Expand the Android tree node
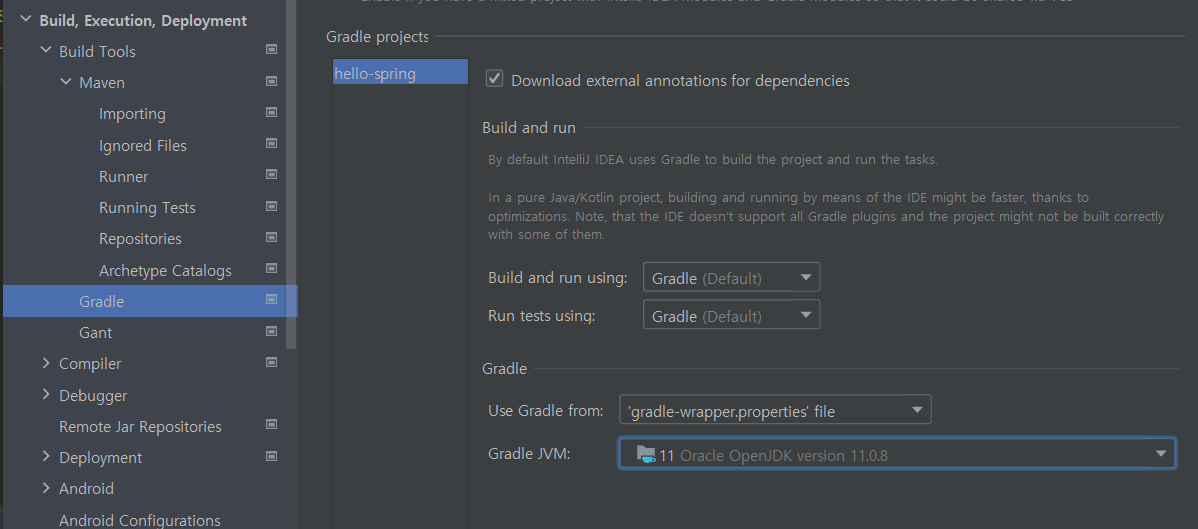Screen dimensions: 1198x529 pos(46,488)
